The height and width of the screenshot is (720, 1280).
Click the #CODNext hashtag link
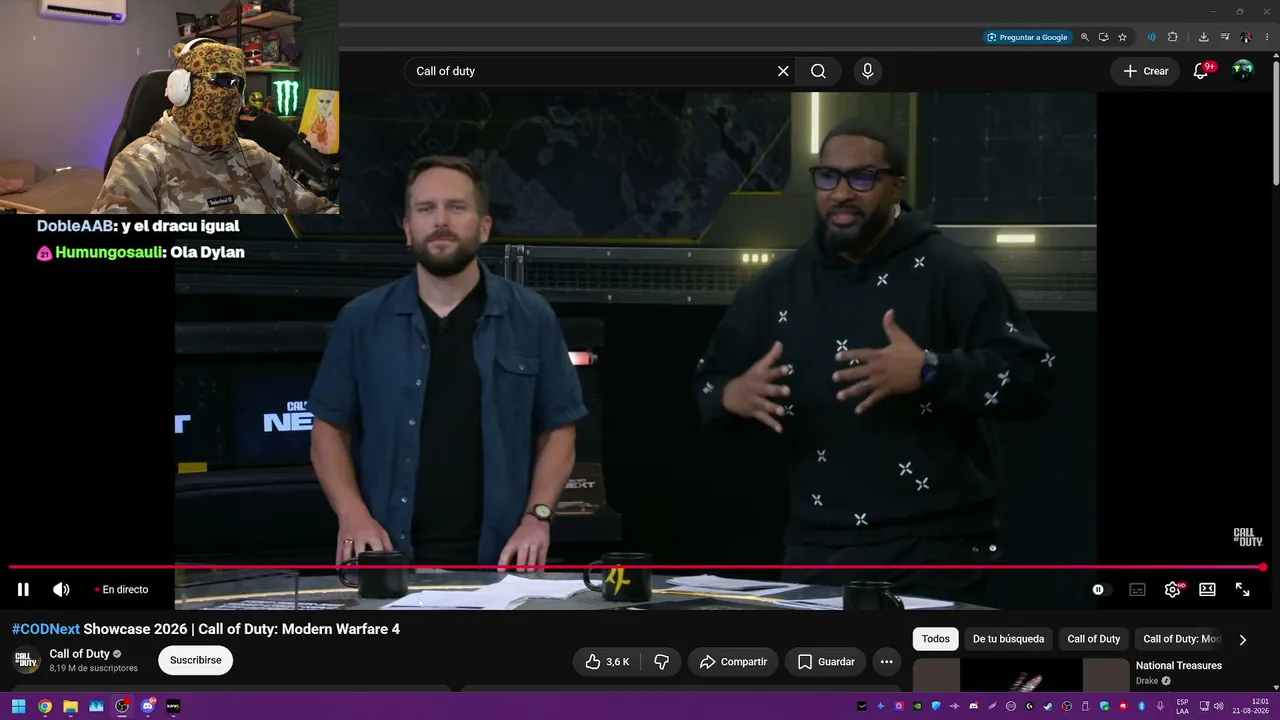[x=46, y=629]
